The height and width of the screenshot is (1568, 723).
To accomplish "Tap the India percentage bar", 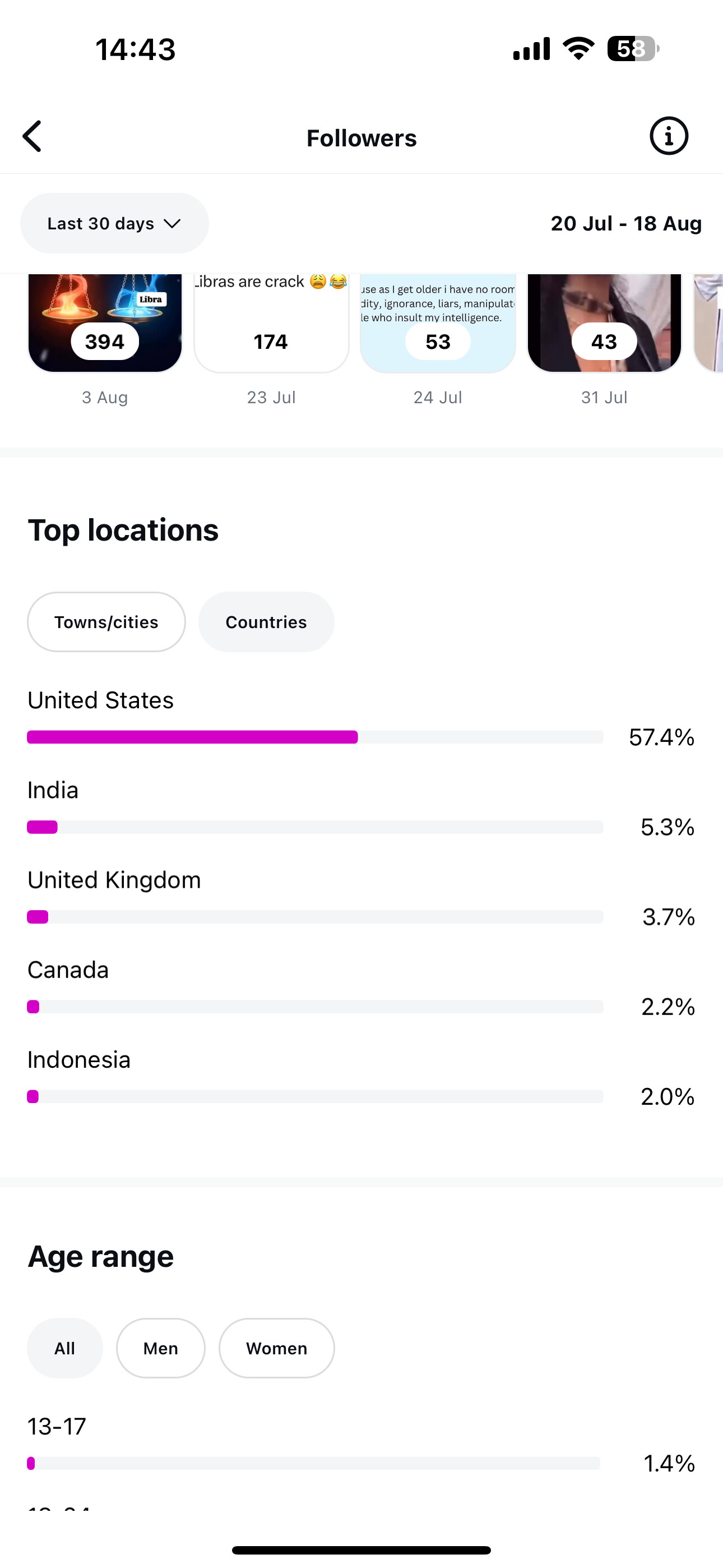I will (314, 827).
